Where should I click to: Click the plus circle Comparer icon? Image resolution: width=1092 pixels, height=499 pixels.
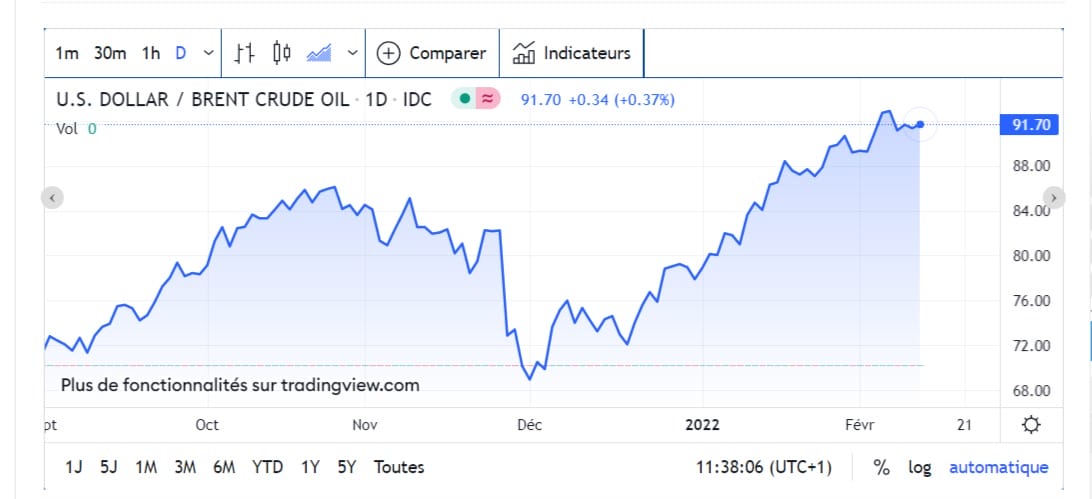point(389,53)
